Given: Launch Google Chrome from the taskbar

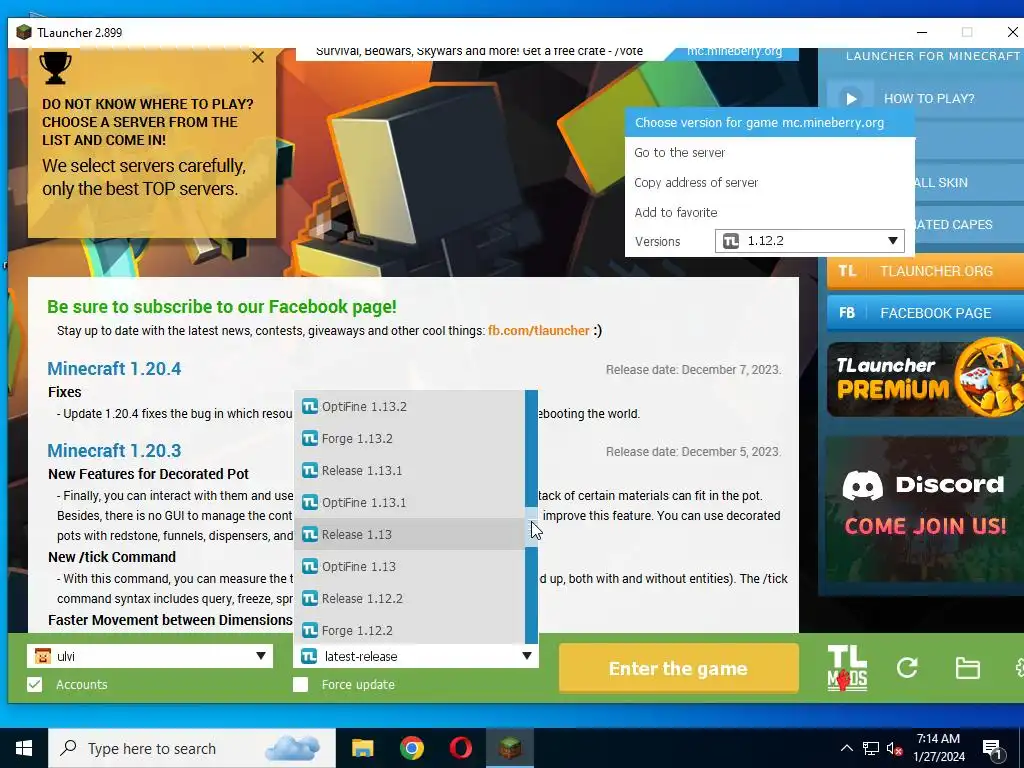Looking at the screenshot, I should (x=411, y=748).
